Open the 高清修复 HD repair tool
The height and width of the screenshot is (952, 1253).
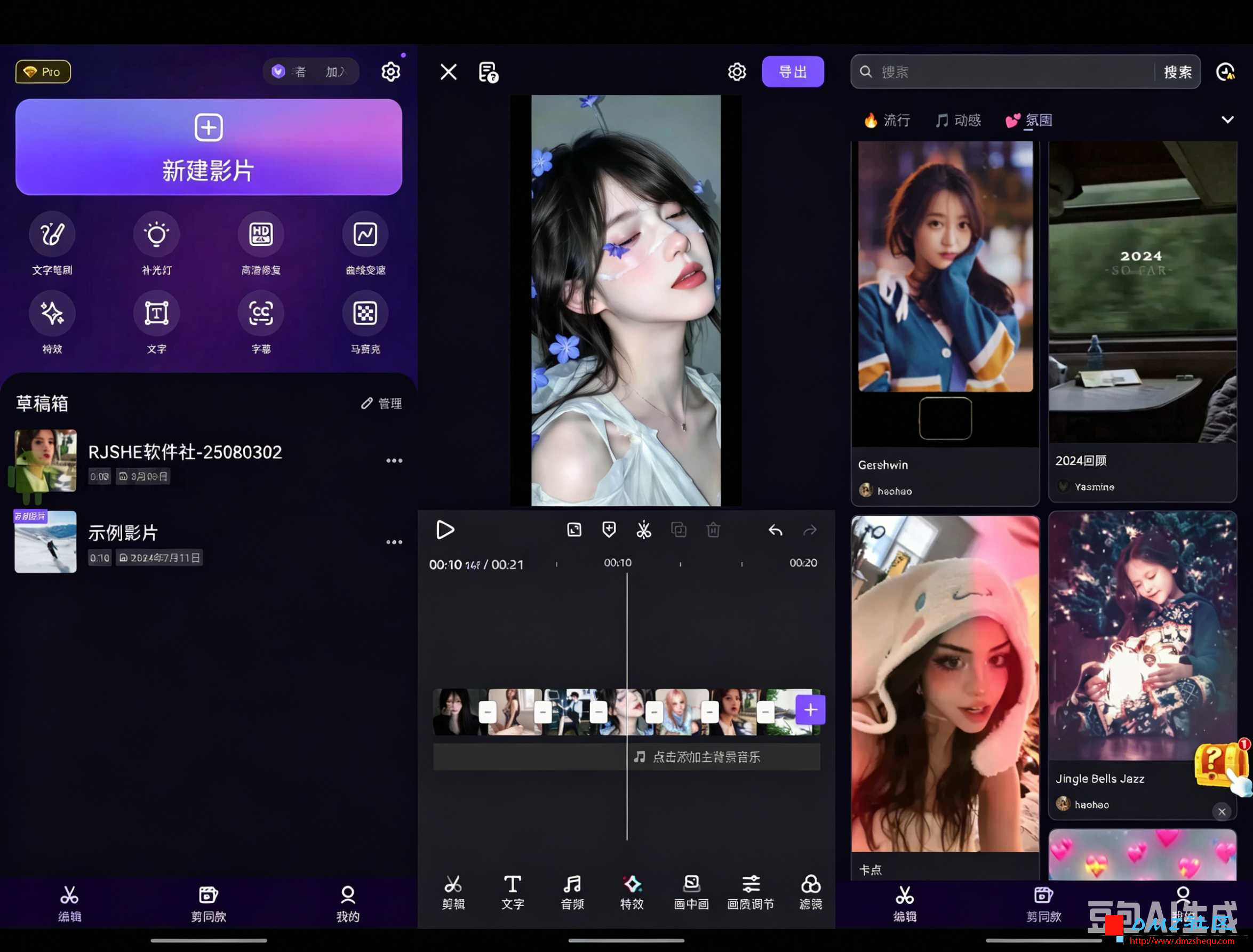click(x=261, y=244)
